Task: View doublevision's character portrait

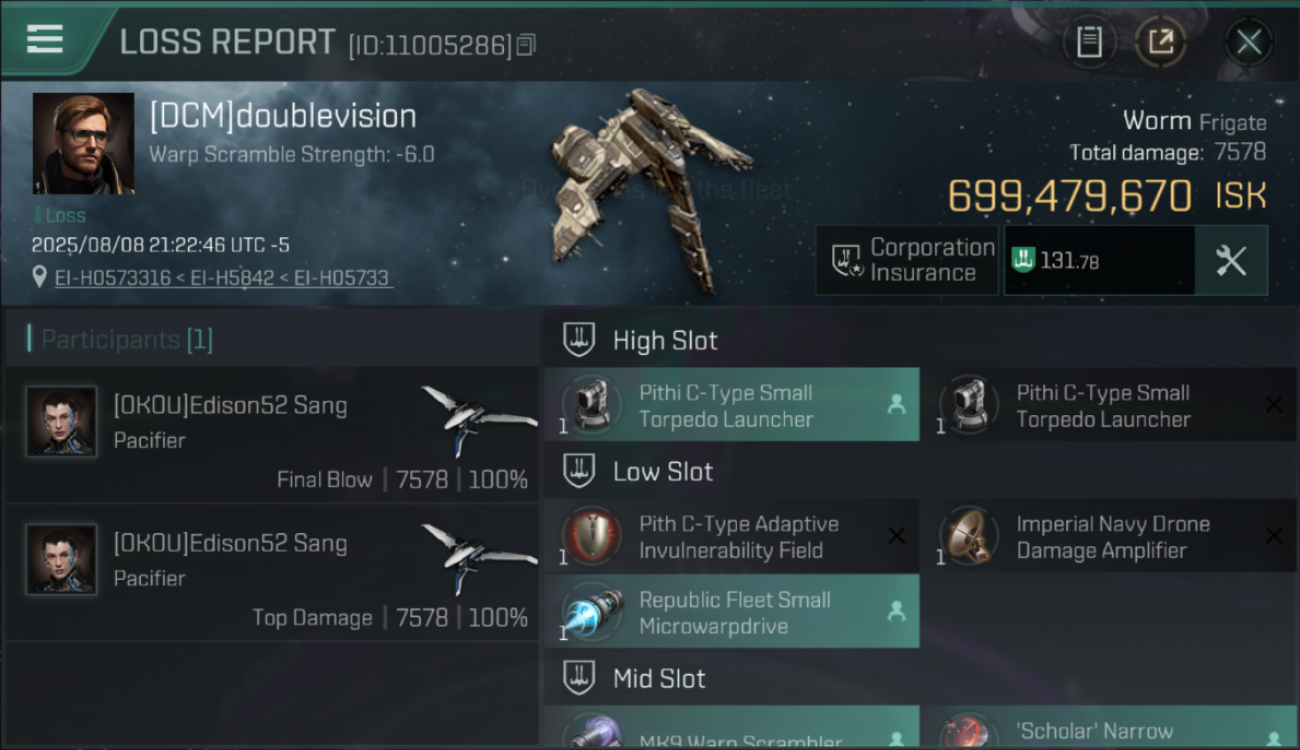Action: tap(83, 143)
